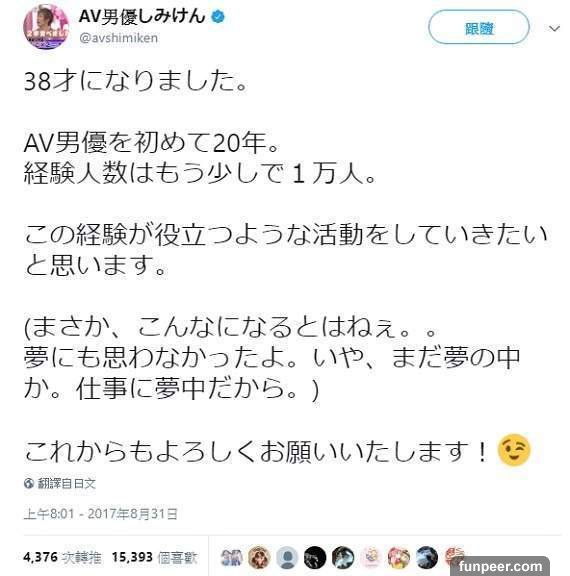Click the globe translate icon
570x576 pixels.
point(29,483)
